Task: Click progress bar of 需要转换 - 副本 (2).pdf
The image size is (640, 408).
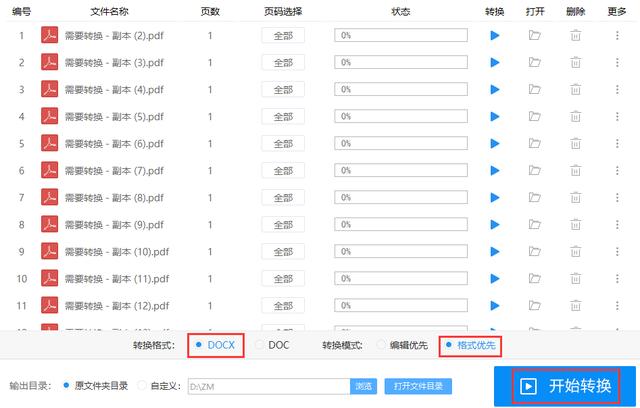Action: point(401,35)
